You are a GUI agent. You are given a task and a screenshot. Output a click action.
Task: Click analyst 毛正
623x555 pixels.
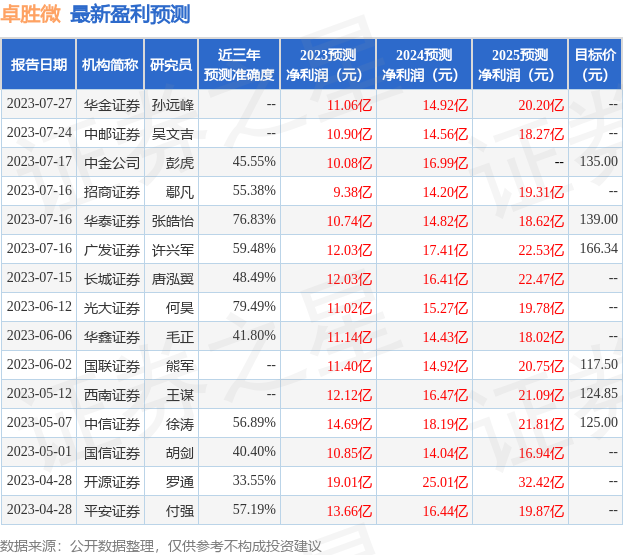point(180,337)
